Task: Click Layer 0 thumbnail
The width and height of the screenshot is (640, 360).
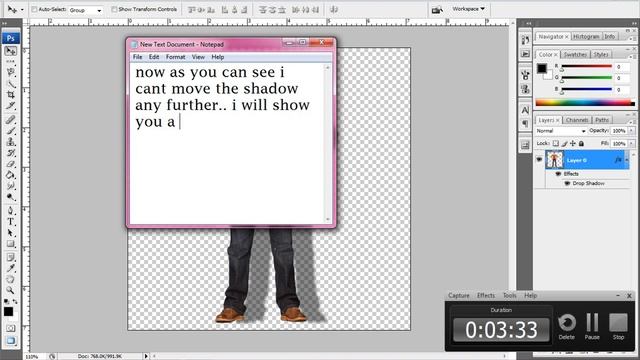Action: (x=554, y=160)
